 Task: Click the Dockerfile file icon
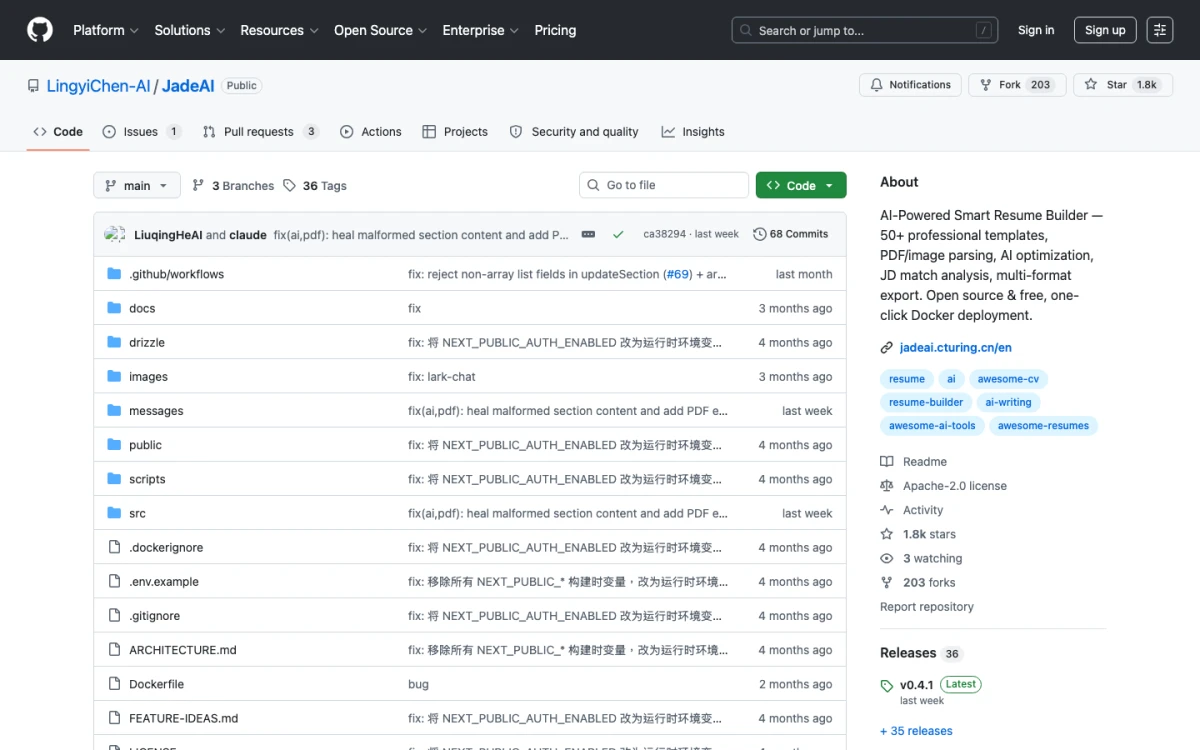[114, 684]
